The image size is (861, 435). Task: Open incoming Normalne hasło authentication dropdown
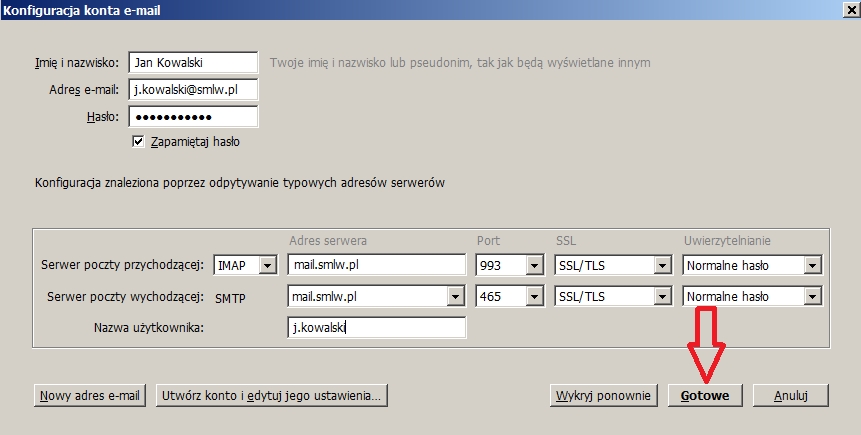[x=812, y=266]
